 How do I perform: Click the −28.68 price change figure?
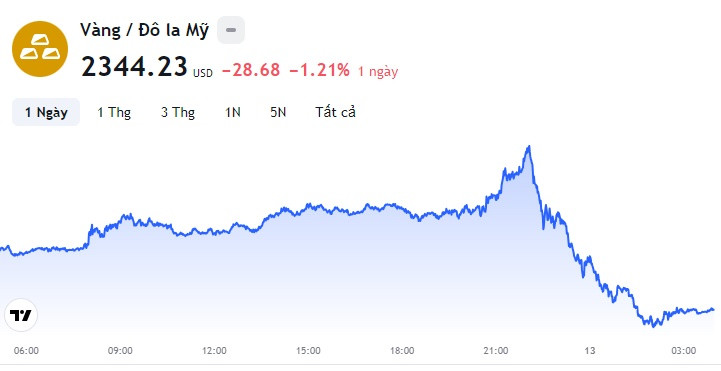[x=251, y=70]
